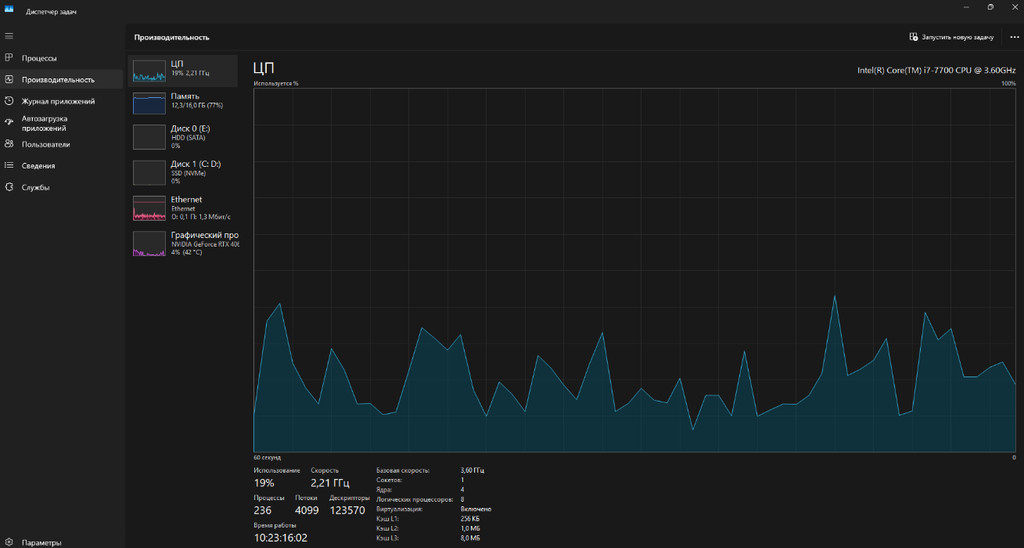
Task: Click the large ЦП heading
Action: (x=264, y=68)
